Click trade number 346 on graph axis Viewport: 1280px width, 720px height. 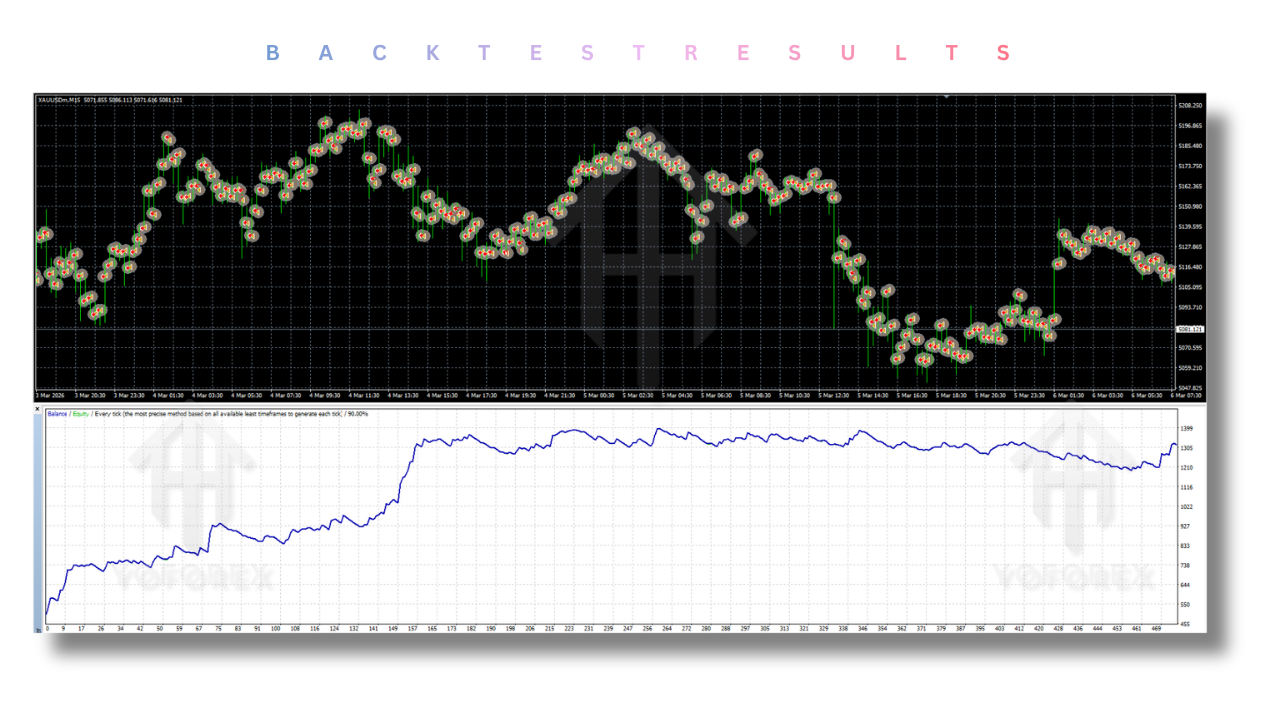click(862, 629)
